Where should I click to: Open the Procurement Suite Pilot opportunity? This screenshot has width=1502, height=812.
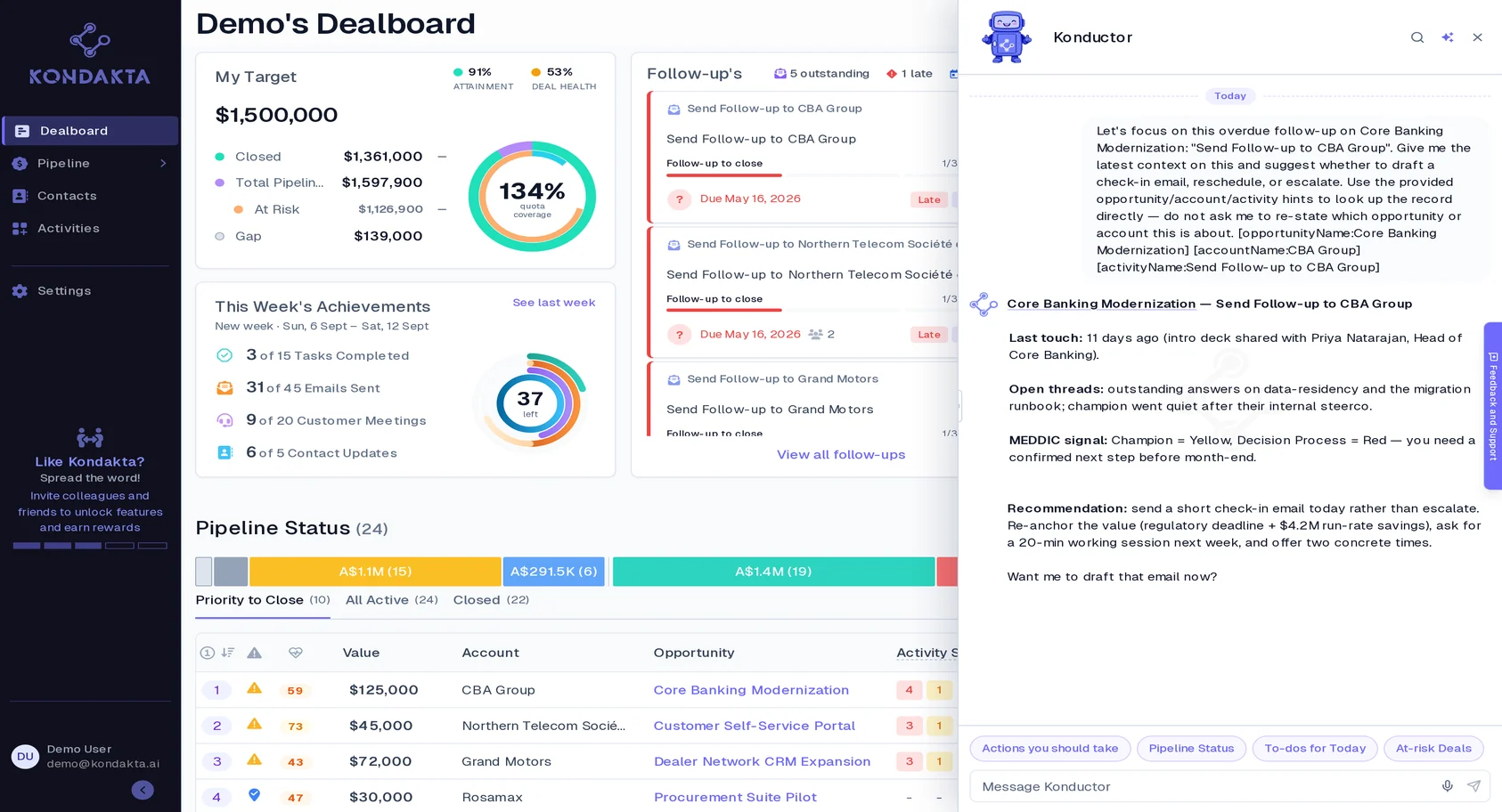click(x=736, y=797)
